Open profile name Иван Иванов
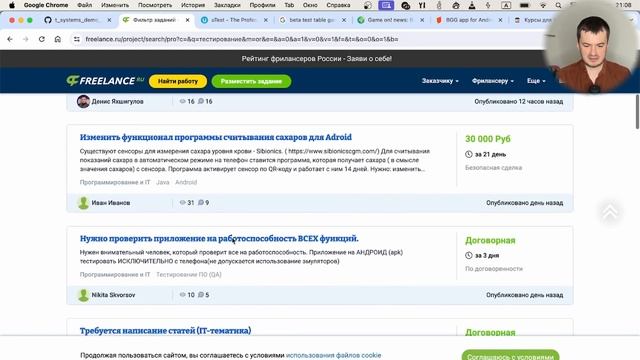Viewport: 640px width, 360px height. (x=111, y=203)
